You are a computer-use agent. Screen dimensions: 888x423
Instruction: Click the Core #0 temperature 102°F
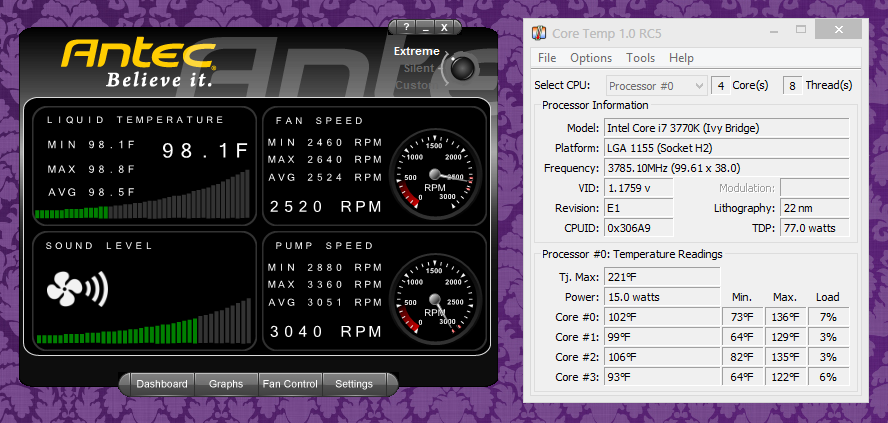[662, 317]
